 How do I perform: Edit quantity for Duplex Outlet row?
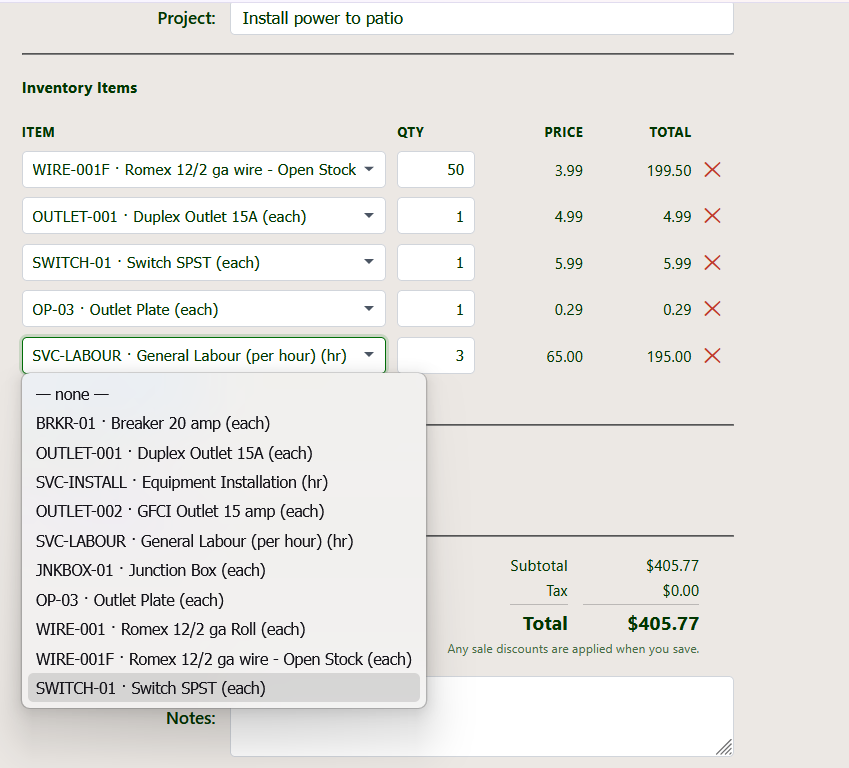(x=436, y=216)
